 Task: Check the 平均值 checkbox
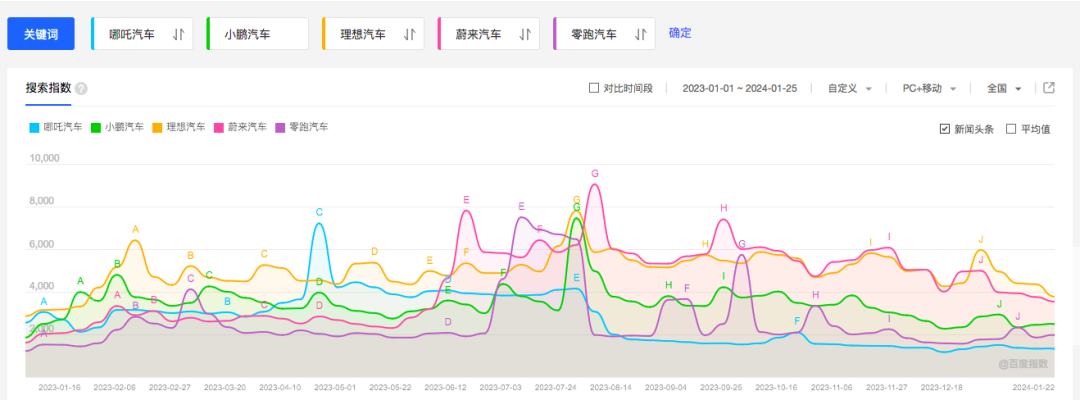pos(1011,129)
